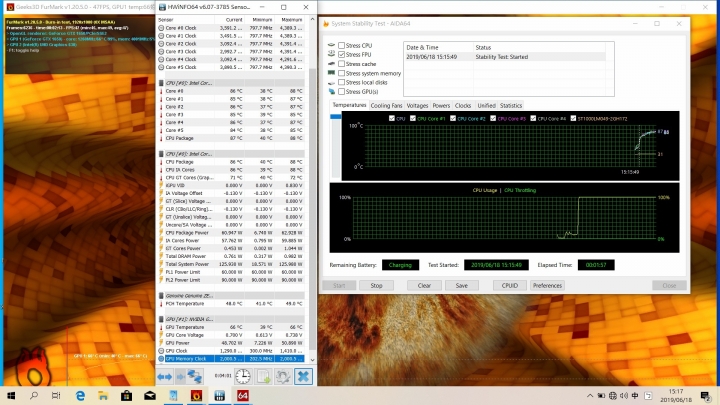The image size is (720, 405).
Task: Launch Microsoft Edge from the taskbar
Action: tap(80, 395)
